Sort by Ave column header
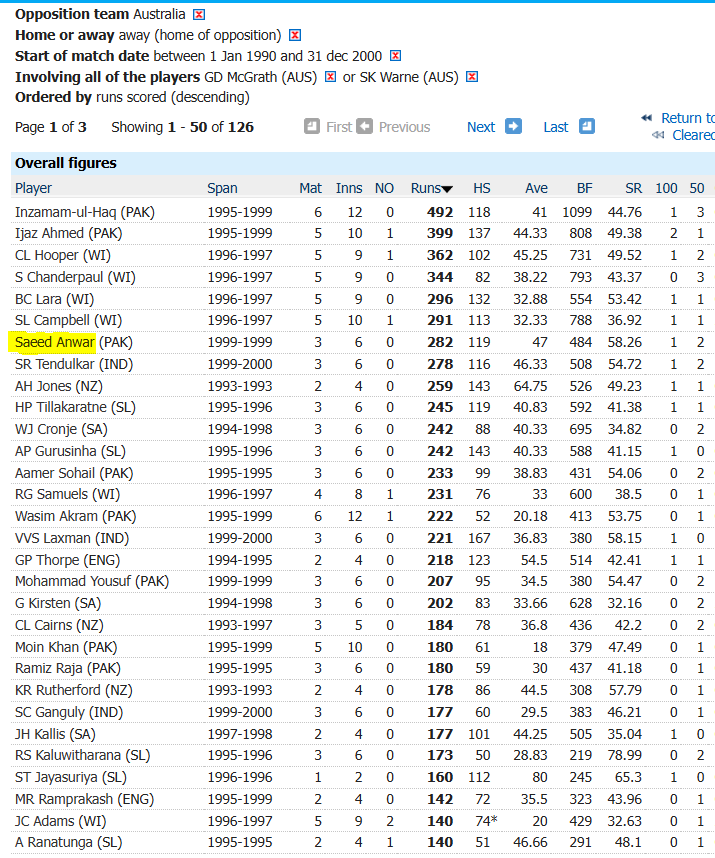The width and height of the screenshot is (715, 858). (x=537, y=188)
